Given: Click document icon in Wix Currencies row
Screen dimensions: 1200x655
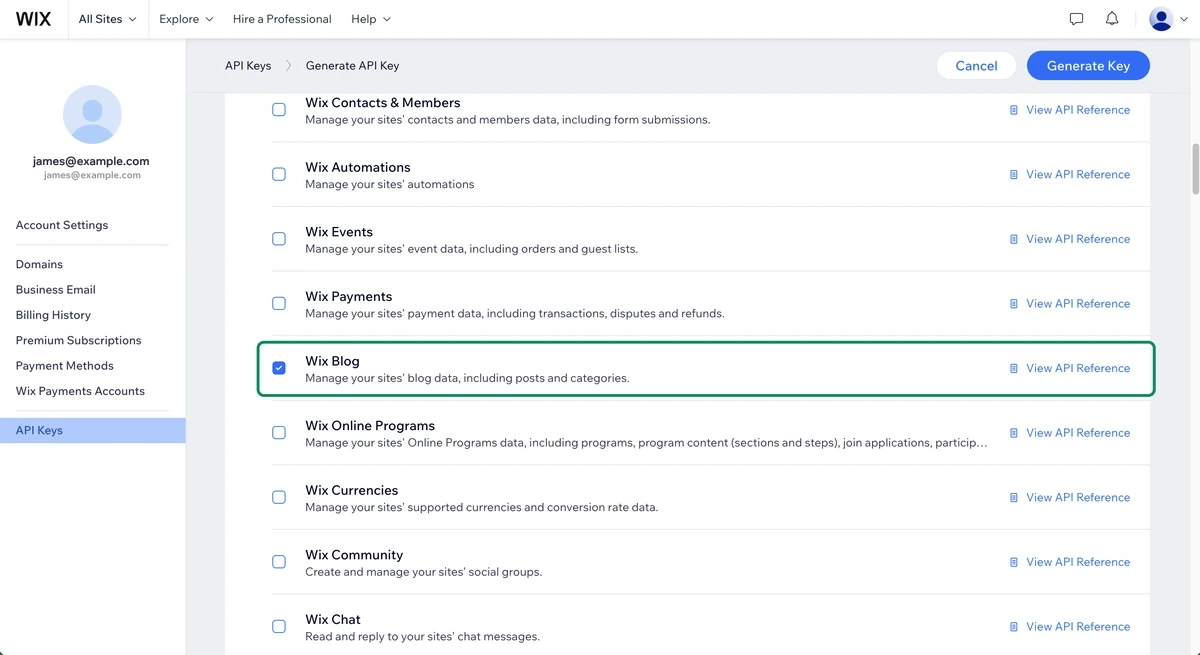Looking at the screenshot, I should pos(1014,498).
